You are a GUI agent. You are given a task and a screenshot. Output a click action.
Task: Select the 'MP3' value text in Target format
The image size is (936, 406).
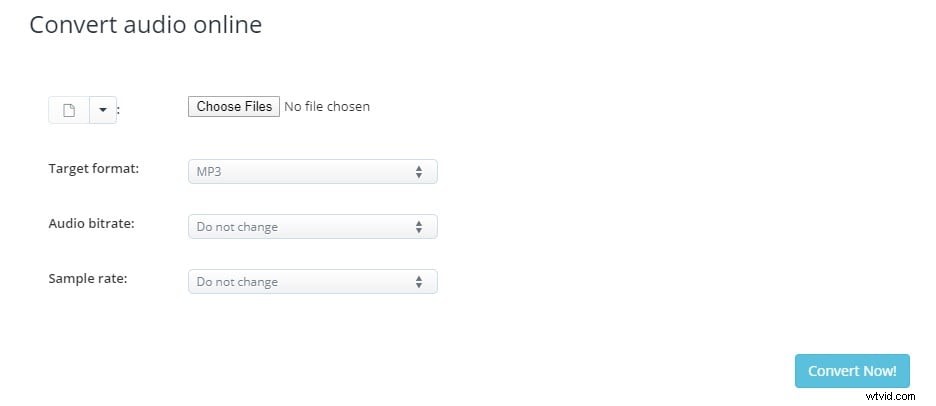click(208, 172)
